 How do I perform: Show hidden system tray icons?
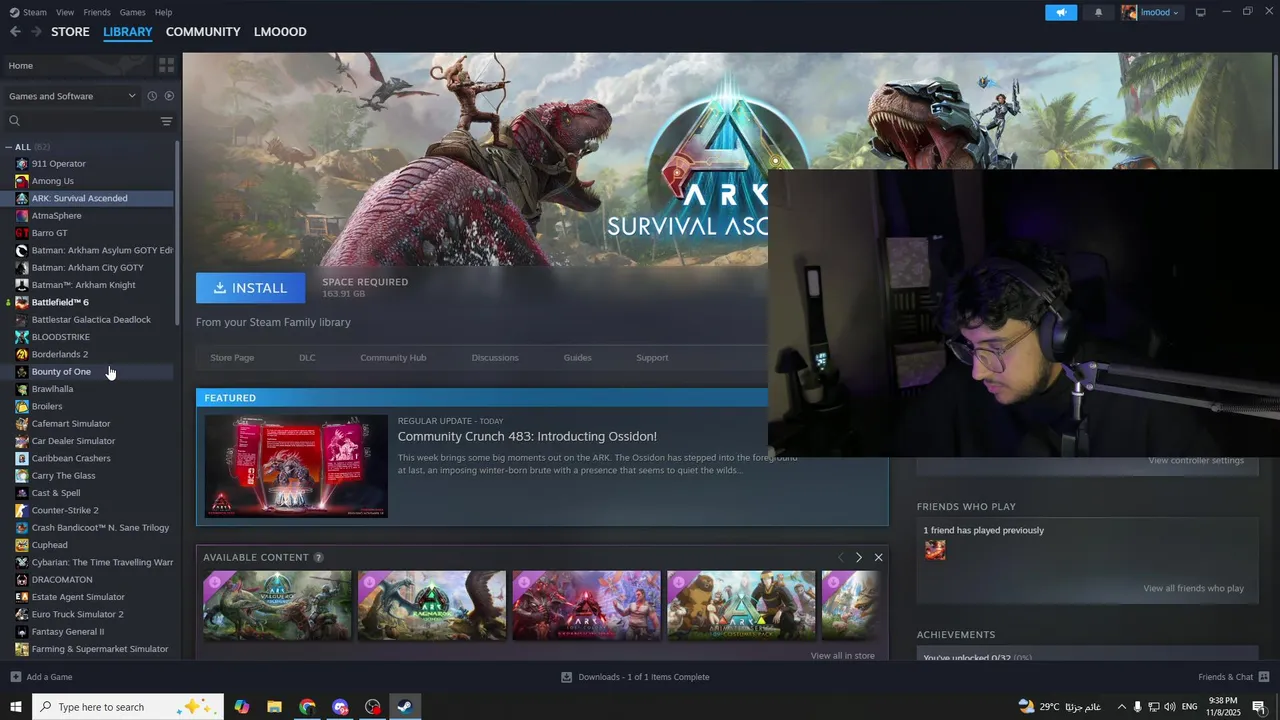(x=1121, y=707)
